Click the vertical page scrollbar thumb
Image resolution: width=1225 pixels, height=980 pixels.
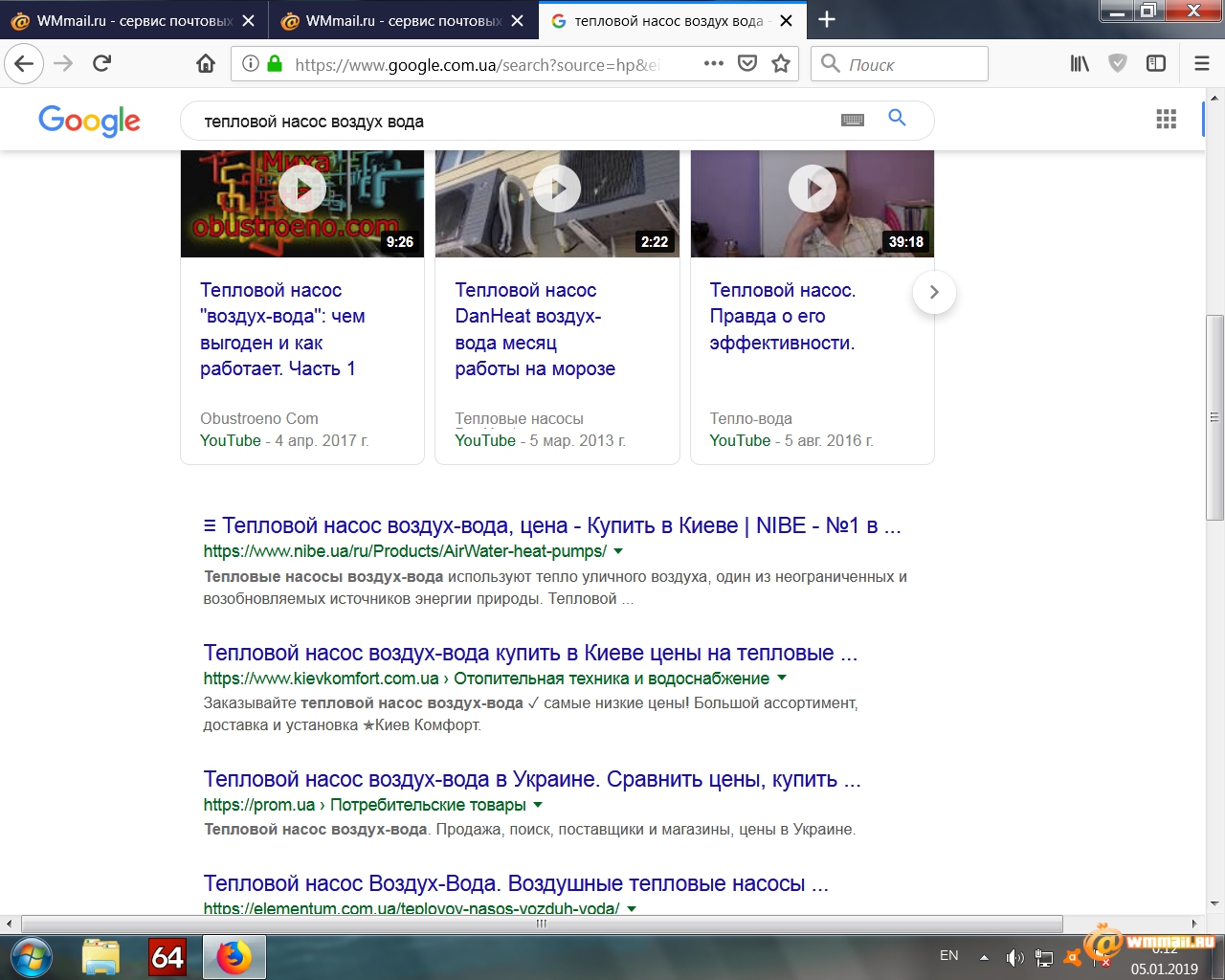tap(1214, 417)
